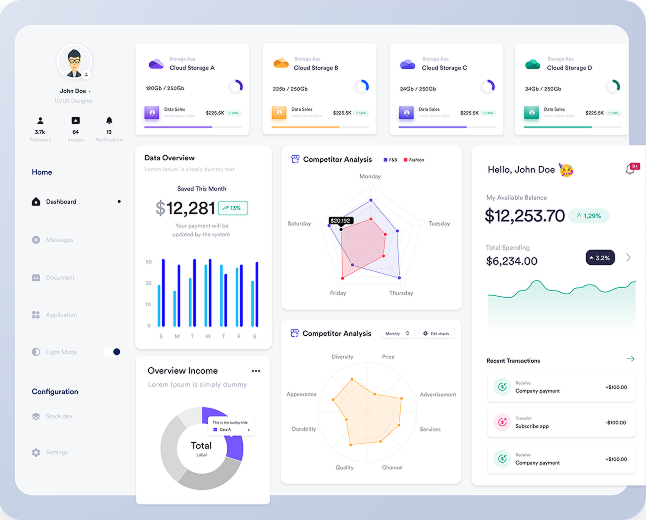Click the orange Cloud Storage B cloud icon
The width and height of the screenshot is (646, 520).
pyautogui.click(x=282, y=64)
